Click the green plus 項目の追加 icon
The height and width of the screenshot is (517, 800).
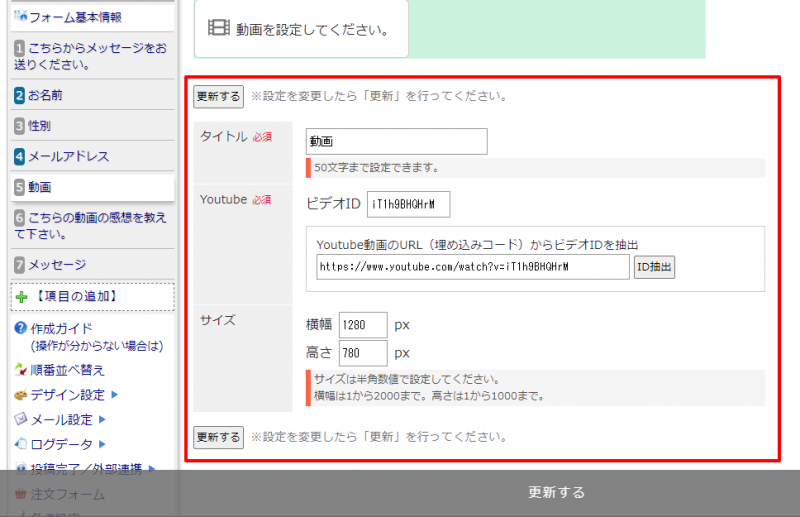tap(22, 297)
